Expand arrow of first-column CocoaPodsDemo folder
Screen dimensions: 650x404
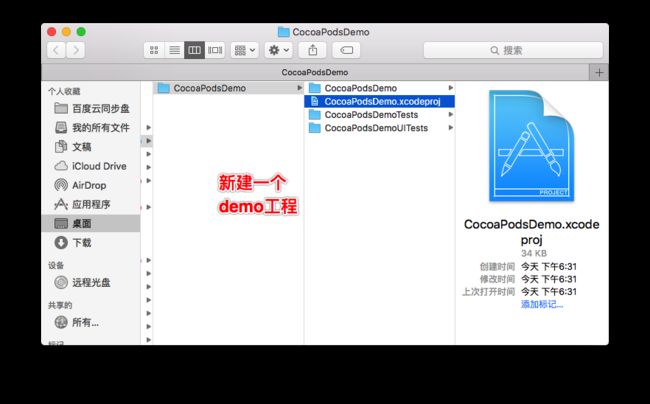pos(299,88)
